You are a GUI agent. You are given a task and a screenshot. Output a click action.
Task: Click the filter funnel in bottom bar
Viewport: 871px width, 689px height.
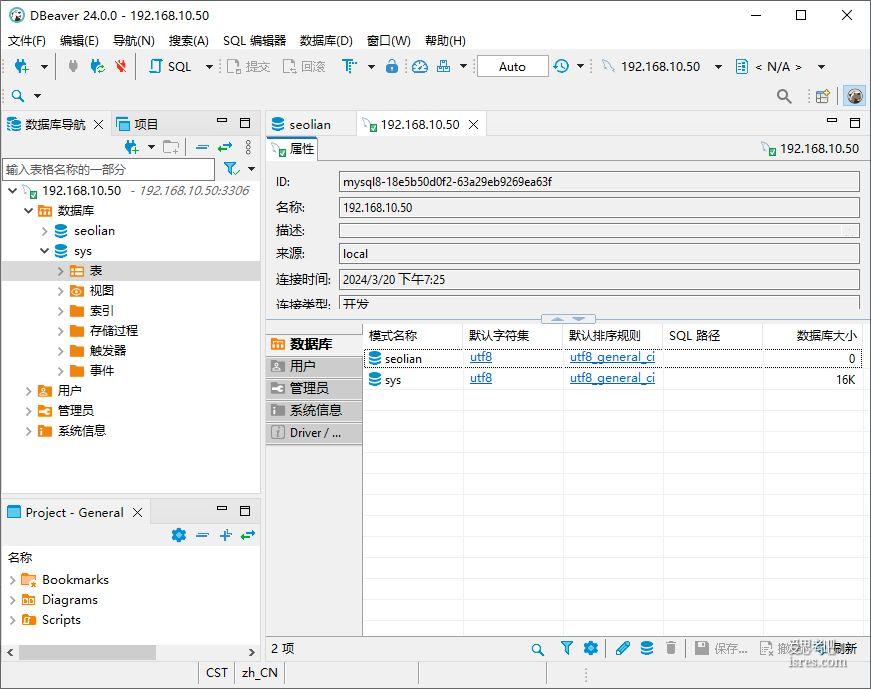point(567,648)
